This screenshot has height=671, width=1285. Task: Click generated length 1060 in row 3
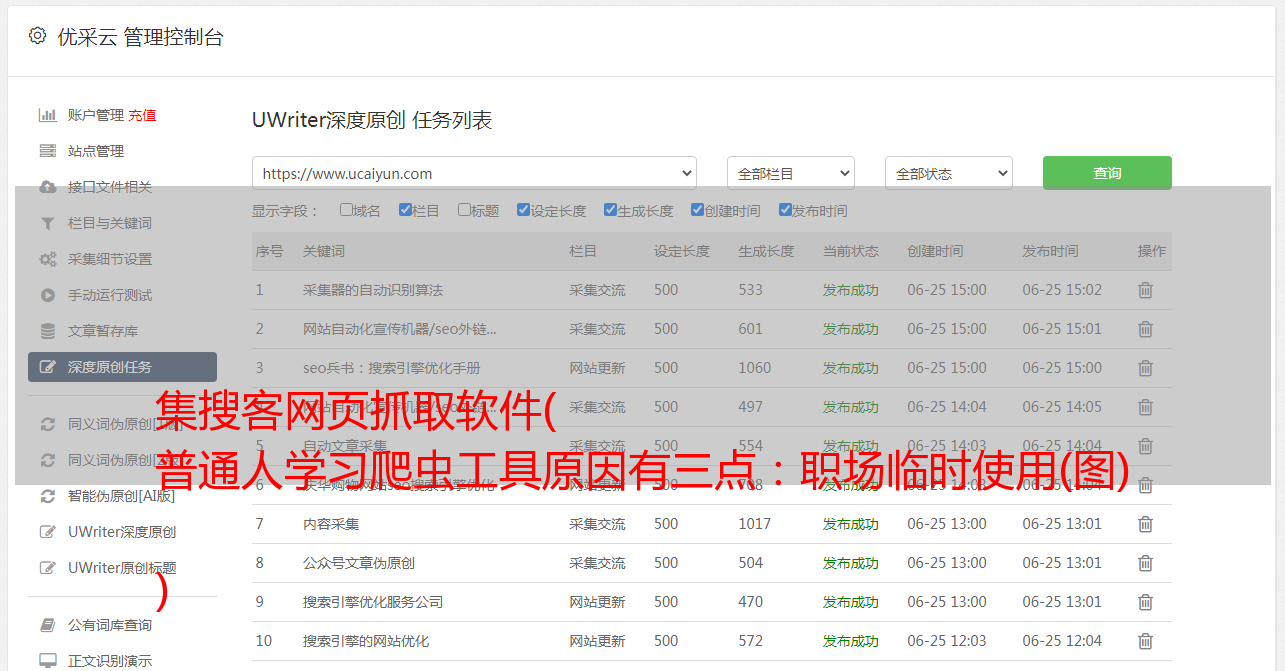[x=755, y=368]
